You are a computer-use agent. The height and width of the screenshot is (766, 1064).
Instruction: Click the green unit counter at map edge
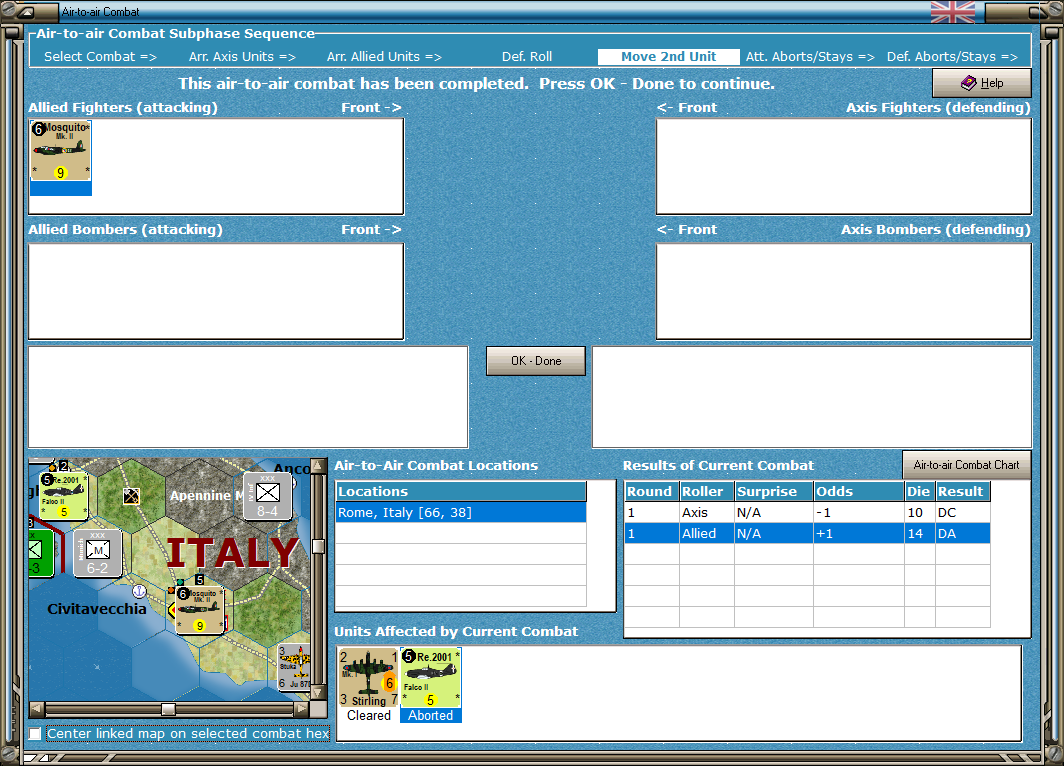click(x=40, y=553)
